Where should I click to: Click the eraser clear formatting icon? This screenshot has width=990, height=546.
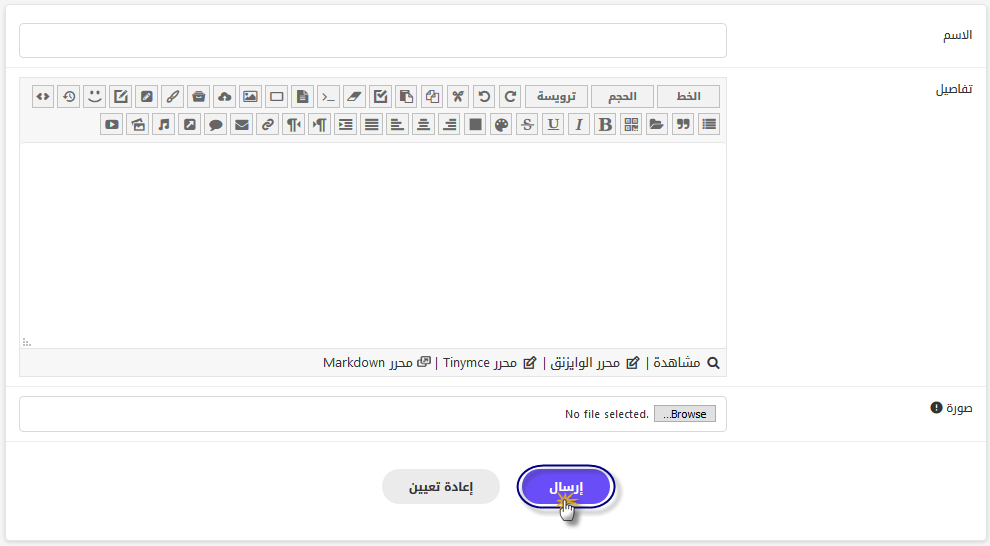point(354,97)
